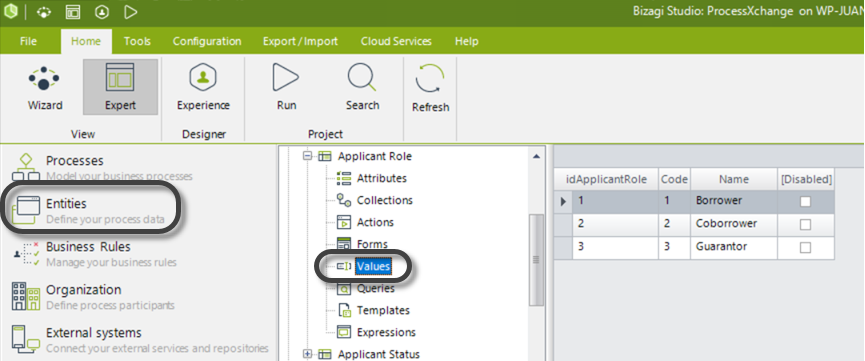Click the tree panel scroll-up arrow
The image size is (865, 361).
pyautogui.click(x=536, y=157)
